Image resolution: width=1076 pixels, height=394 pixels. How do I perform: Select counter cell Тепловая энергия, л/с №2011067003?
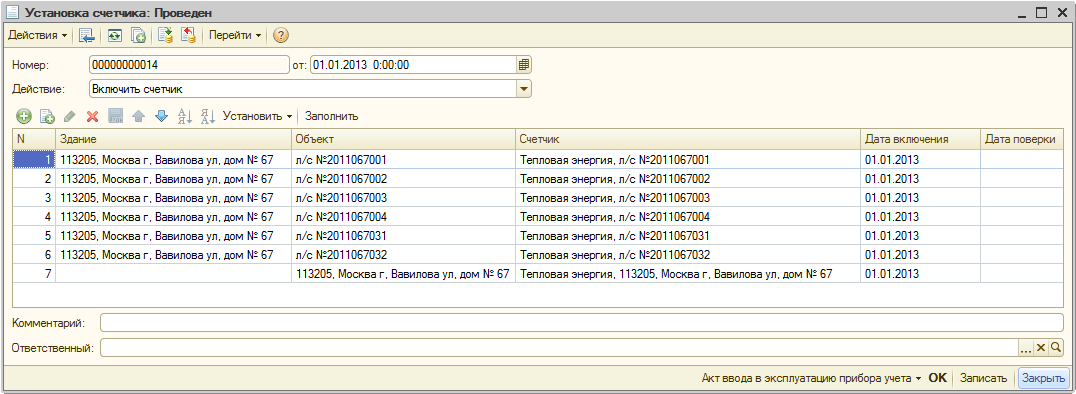tap(688, 198)
